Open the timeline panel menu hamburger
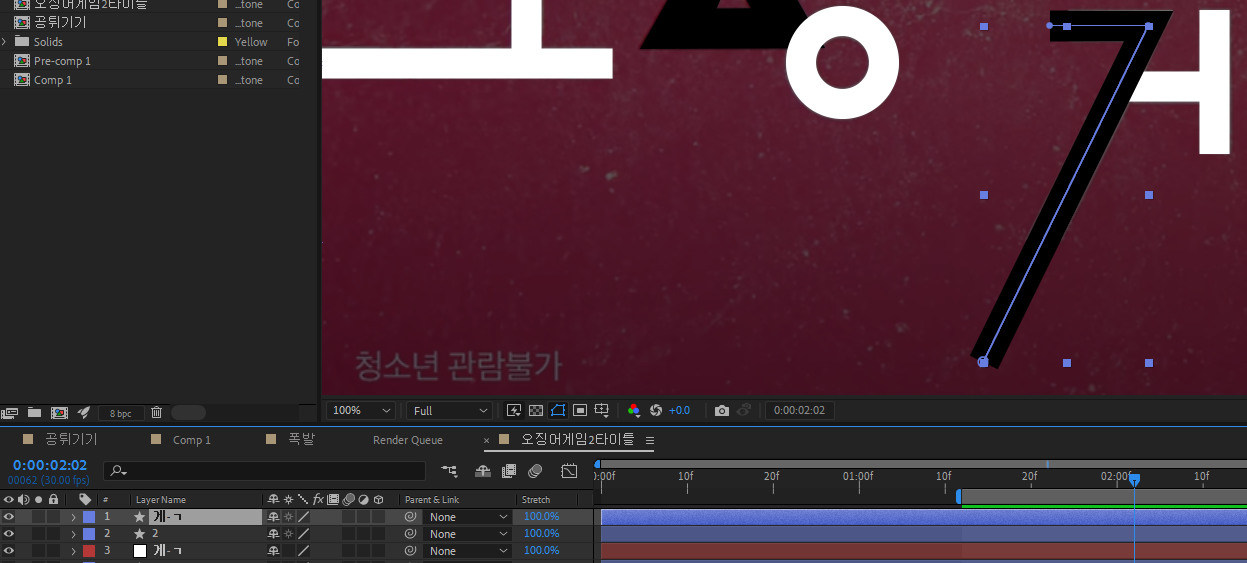 [x=650, y=440]
